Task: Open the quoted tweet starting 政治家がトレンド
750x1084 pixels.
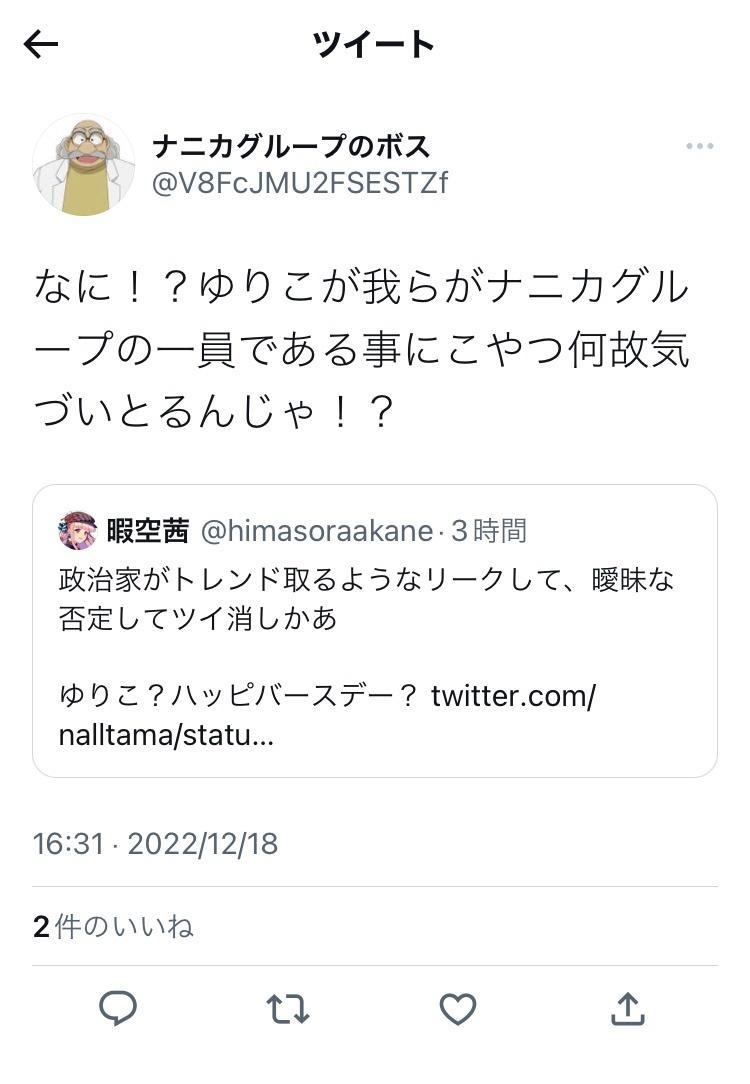Action: coord(374,598)
